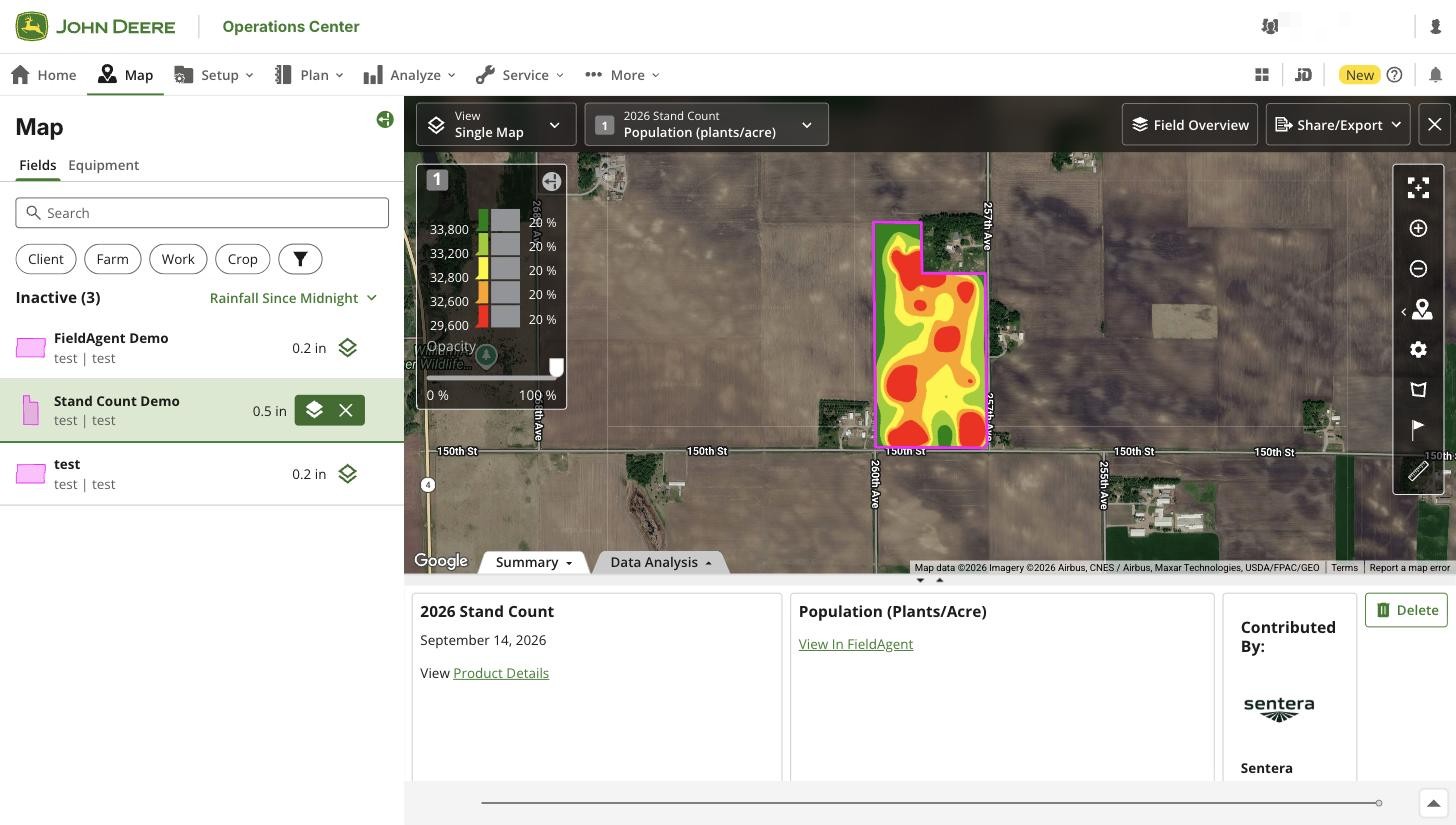Open the 2026 Stand Count layer dropdown
1456x825 pixels.
[706, 125]
